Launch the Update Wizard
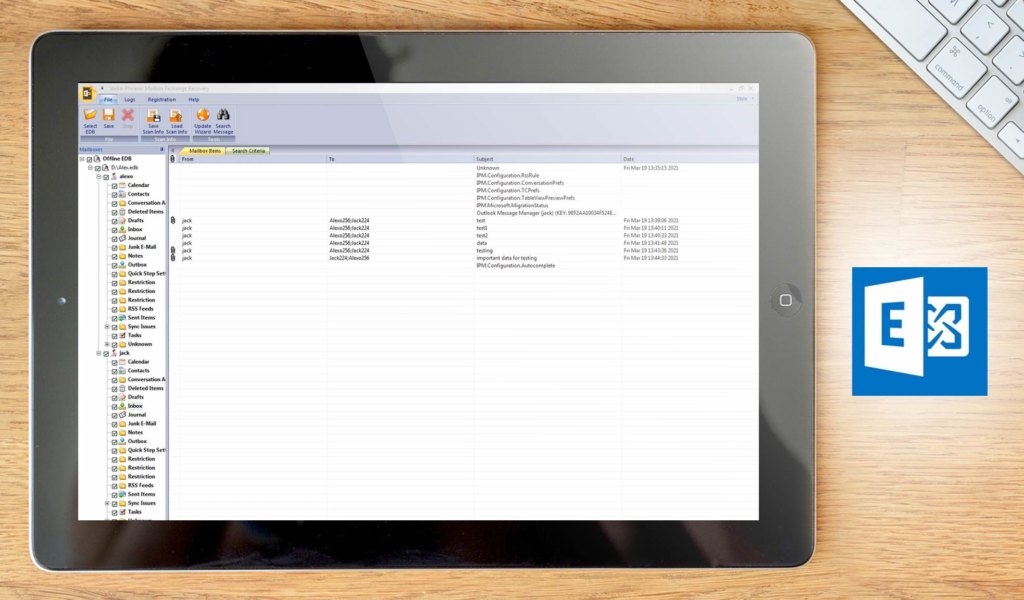 click(x=202, y=116)
